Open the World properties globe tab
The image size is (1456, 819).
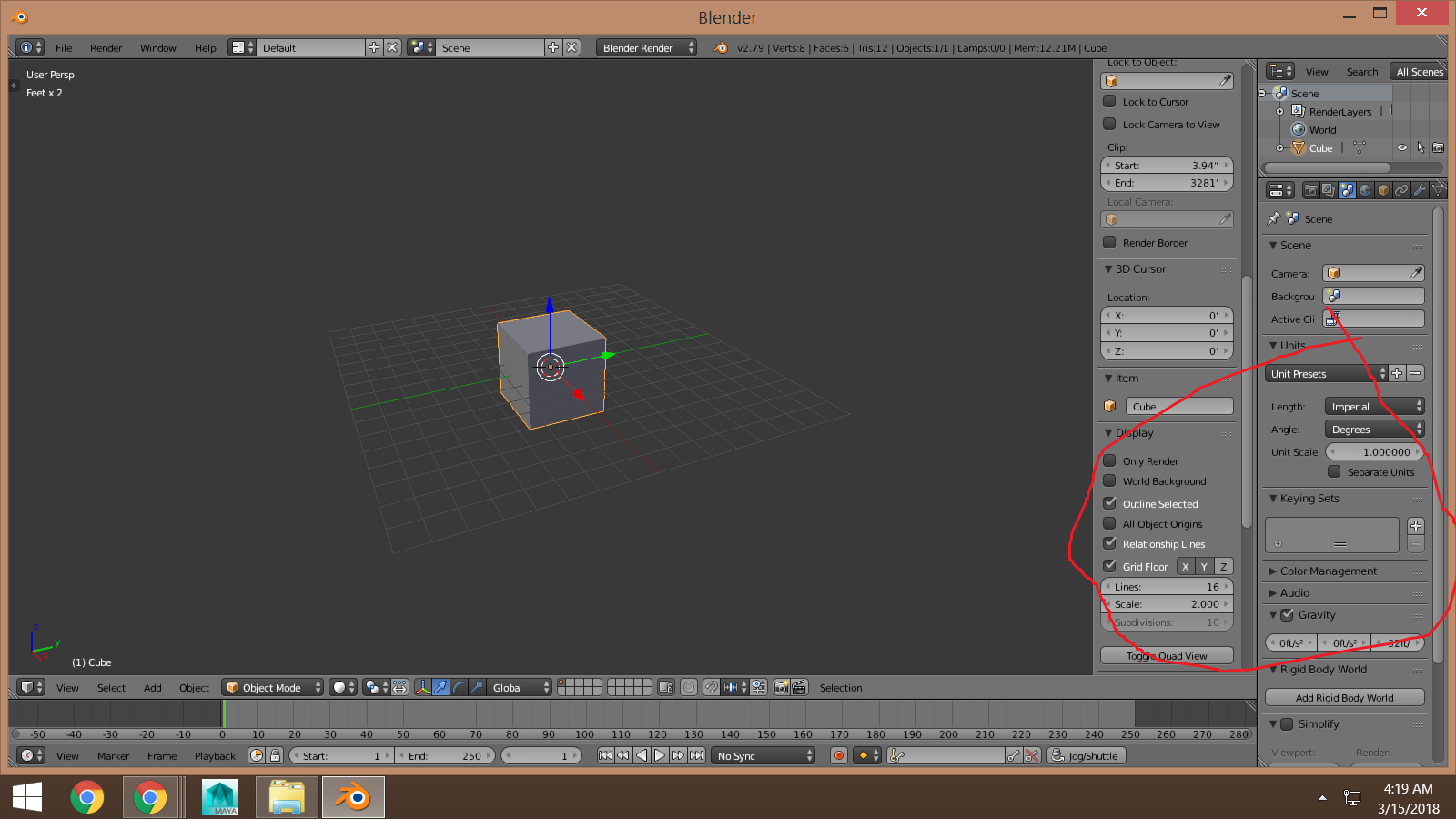pos(1365,190)
